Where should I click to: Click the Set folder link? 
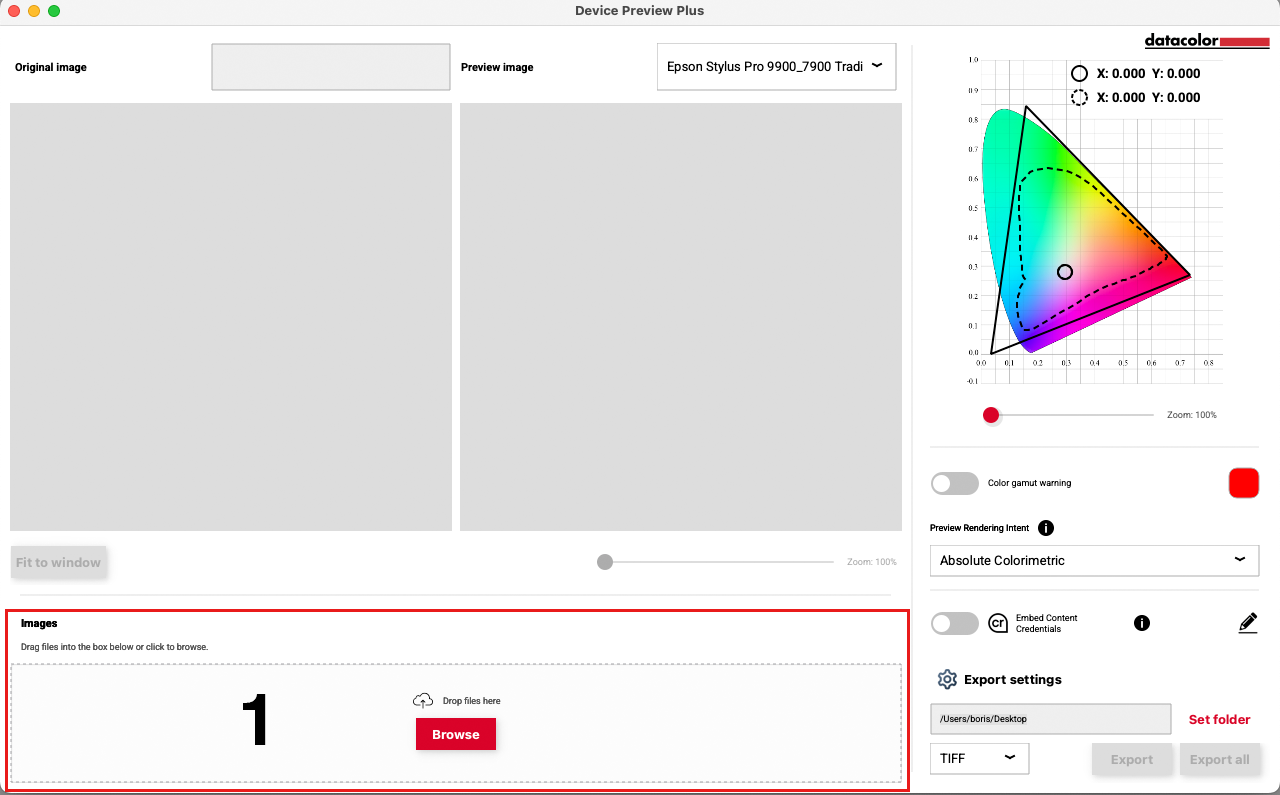click(x=1219, y=719)
